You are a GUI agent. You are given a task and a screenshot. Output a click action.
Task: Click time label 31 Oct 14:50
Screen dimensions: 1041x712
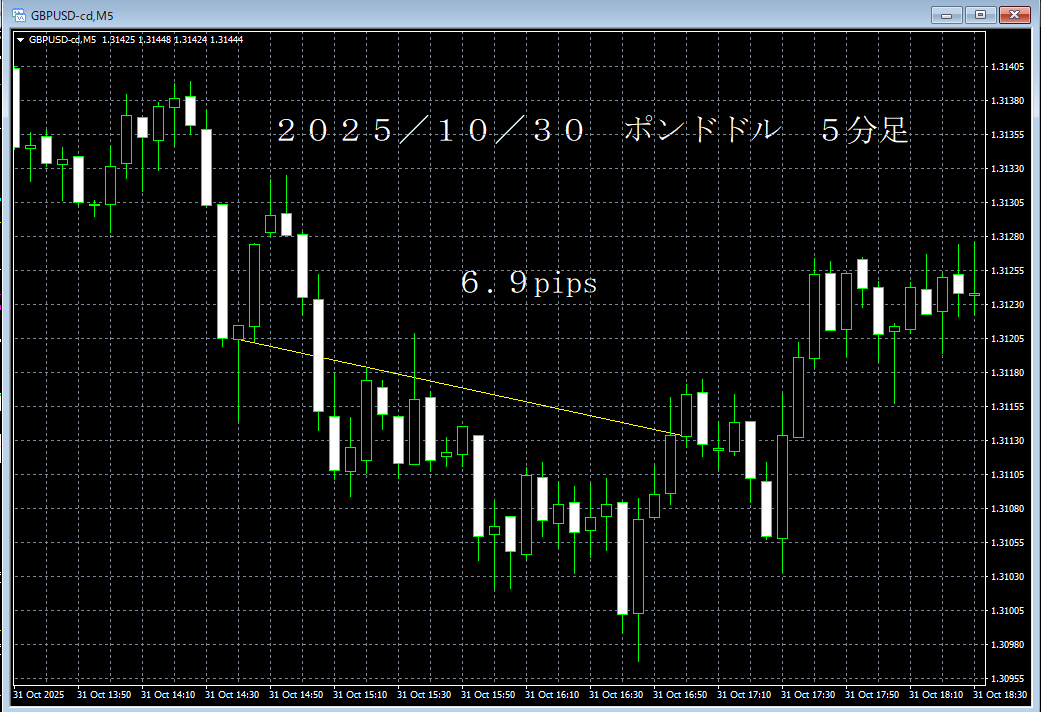[x=296, y=695]
